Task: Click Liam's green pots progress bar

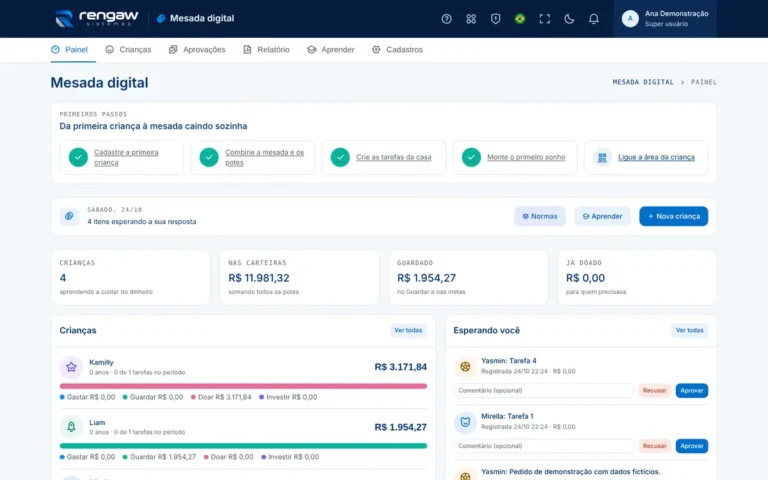Action: tap(243, 446)
